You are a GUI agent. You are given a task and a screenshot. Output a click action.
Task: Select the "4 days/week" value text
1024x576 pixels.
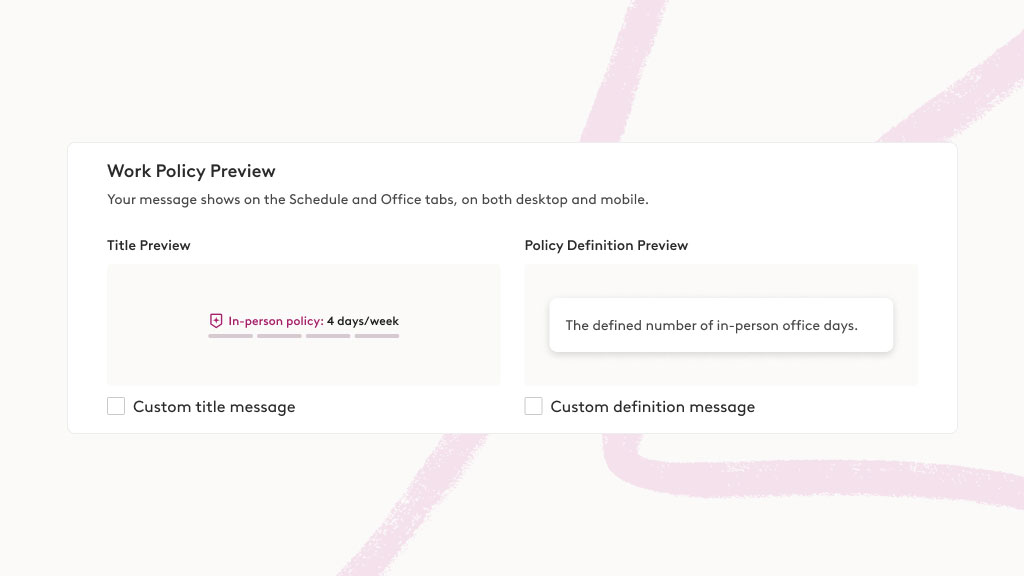[x=363, y=321]
